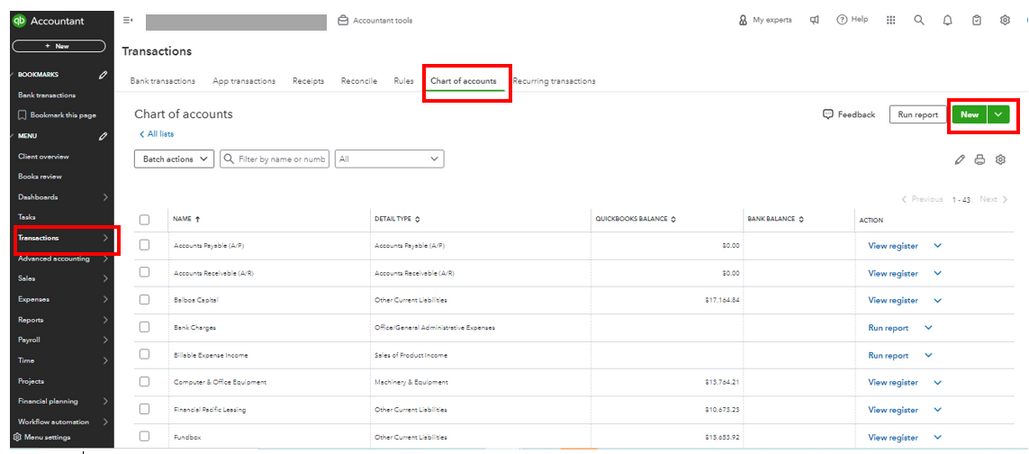Sort by Name column arrow
This screenshot has height=454, width=1029.
point(198,219)
